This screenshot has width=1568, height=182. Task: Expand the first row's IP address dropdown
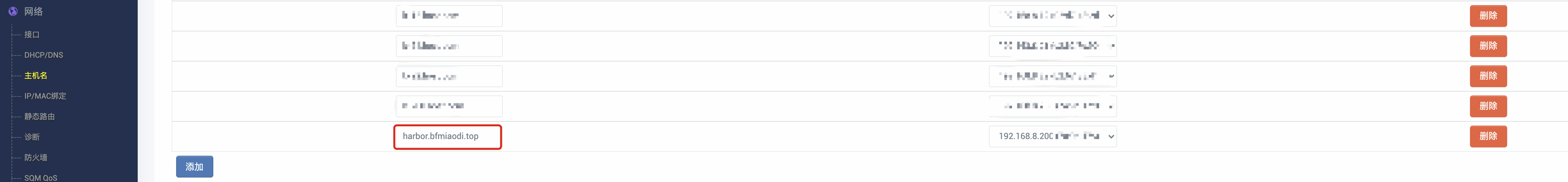(x=1052, y=16)
